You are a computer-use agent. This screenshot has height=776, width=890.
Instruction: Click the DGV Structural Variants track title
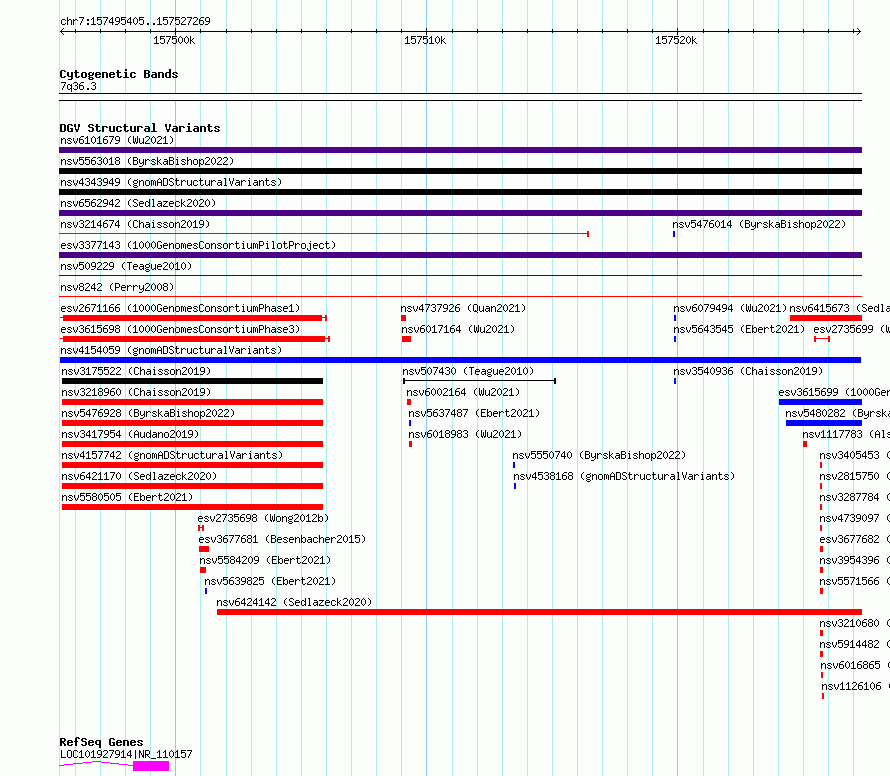tap(140, 128)
